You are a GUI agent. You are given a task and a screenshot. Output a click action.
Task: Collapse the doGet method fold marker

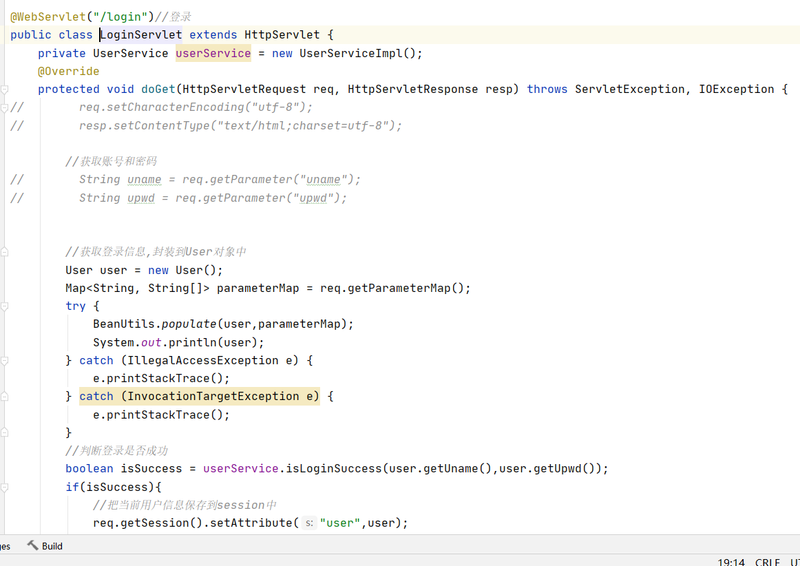tap(4, 90)
